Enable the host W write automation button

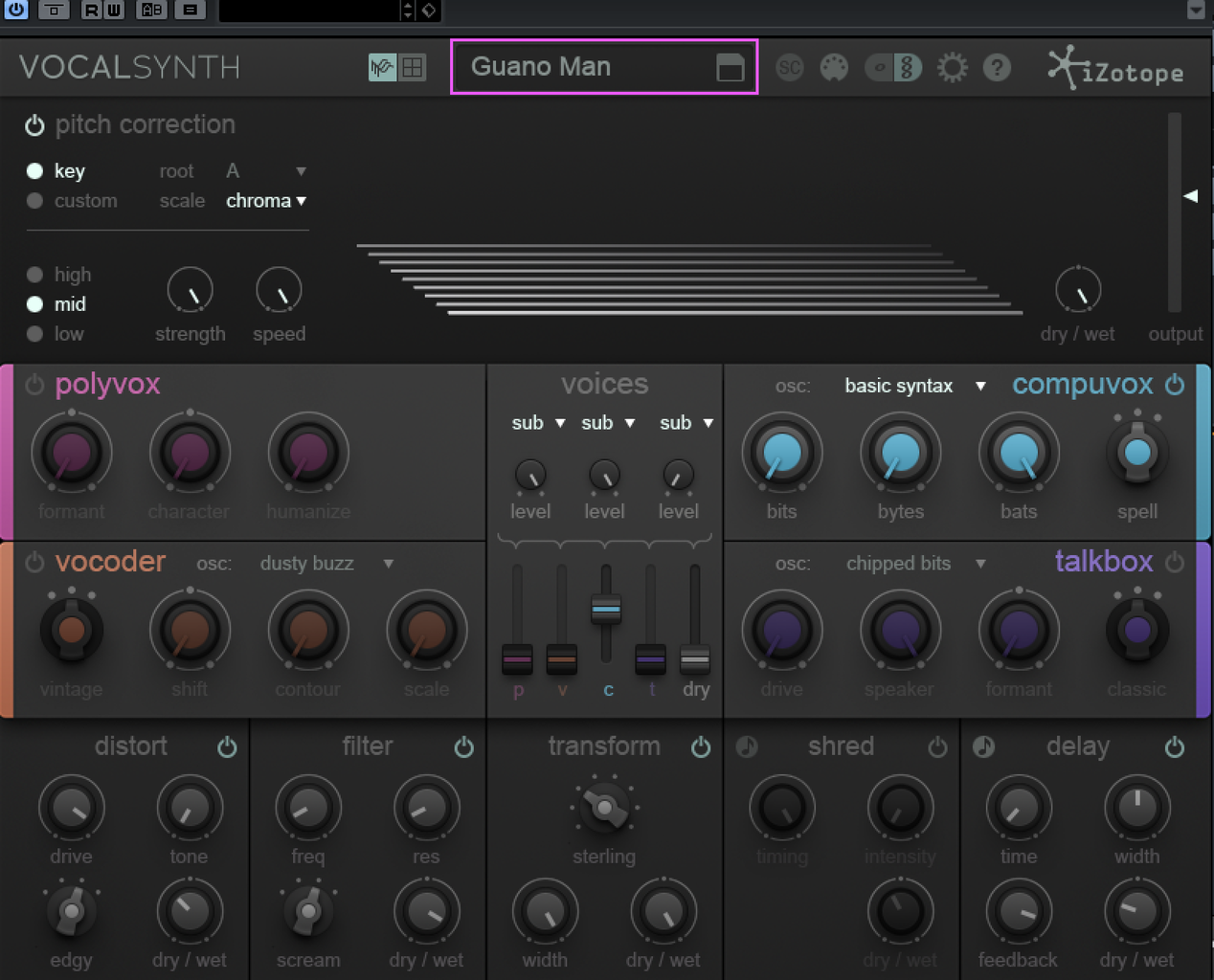114,10
